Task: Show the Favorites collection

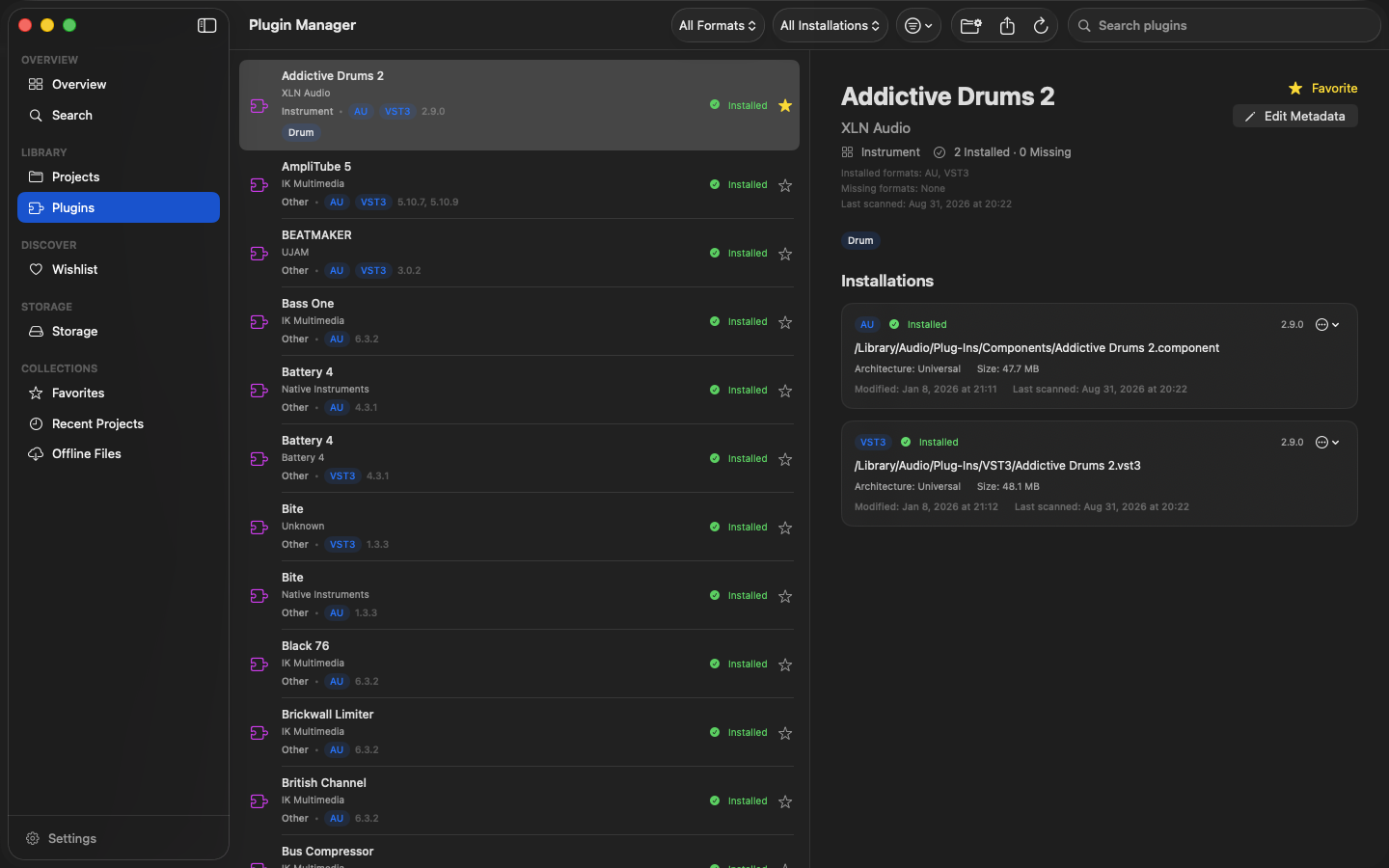Action: tap(119, 393)
